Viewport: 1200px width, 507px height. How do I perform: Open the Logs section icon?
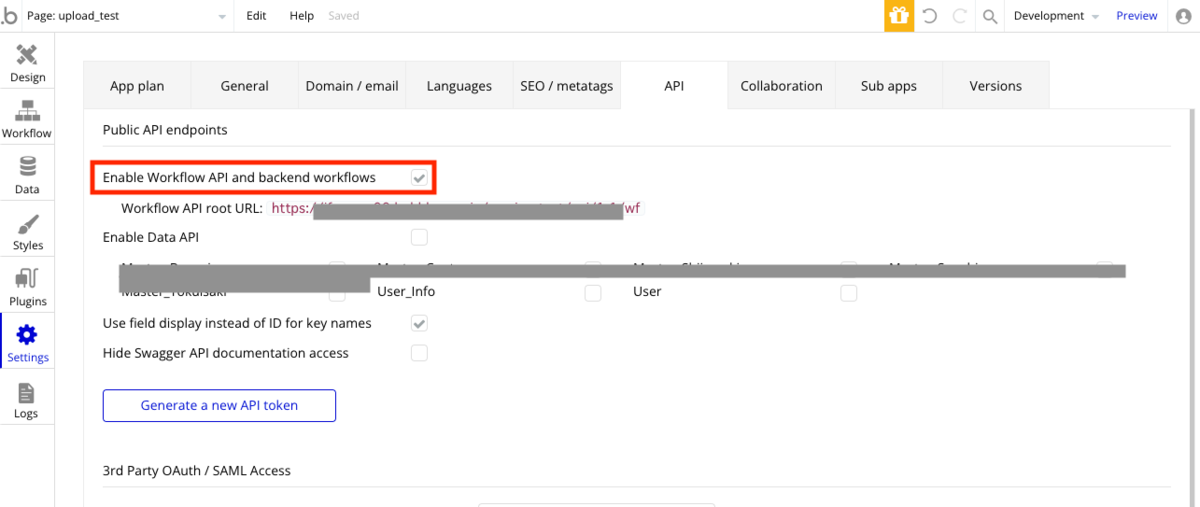(27, 398)
